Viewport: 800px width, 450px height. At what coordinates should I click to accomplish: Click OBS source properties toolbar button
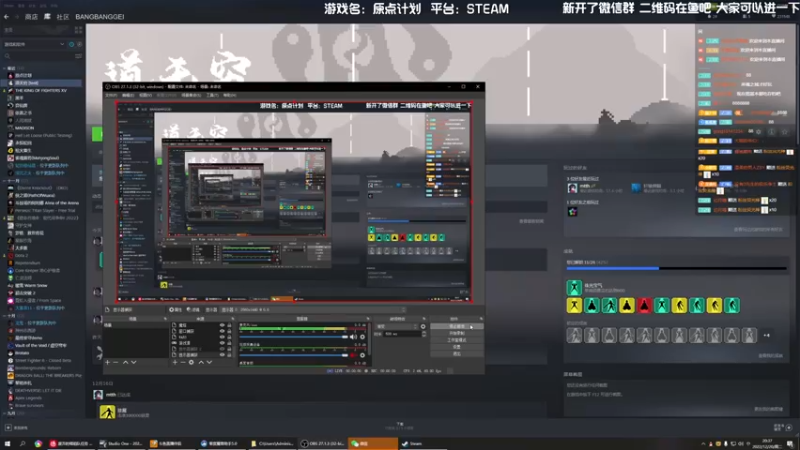pos(176,310)
